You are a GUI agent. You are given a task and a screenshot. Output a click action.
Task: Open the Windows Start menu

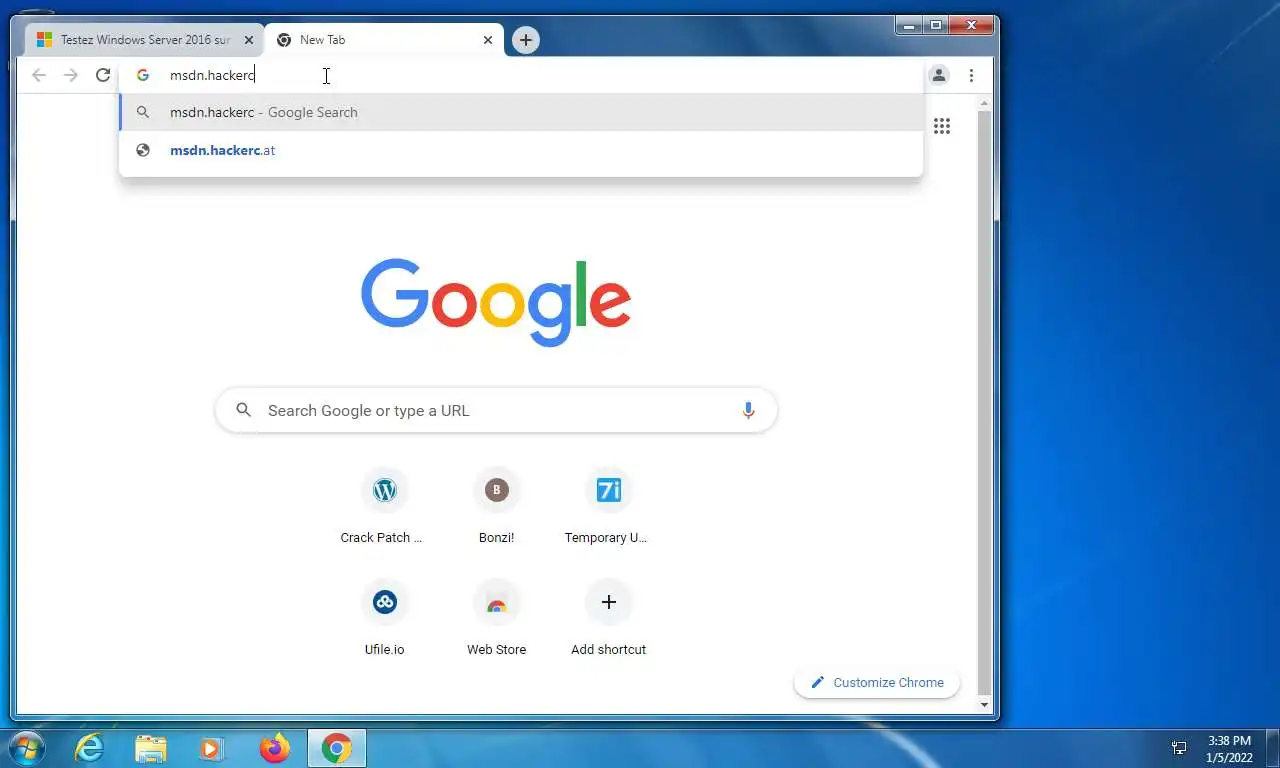click(26, 748)
